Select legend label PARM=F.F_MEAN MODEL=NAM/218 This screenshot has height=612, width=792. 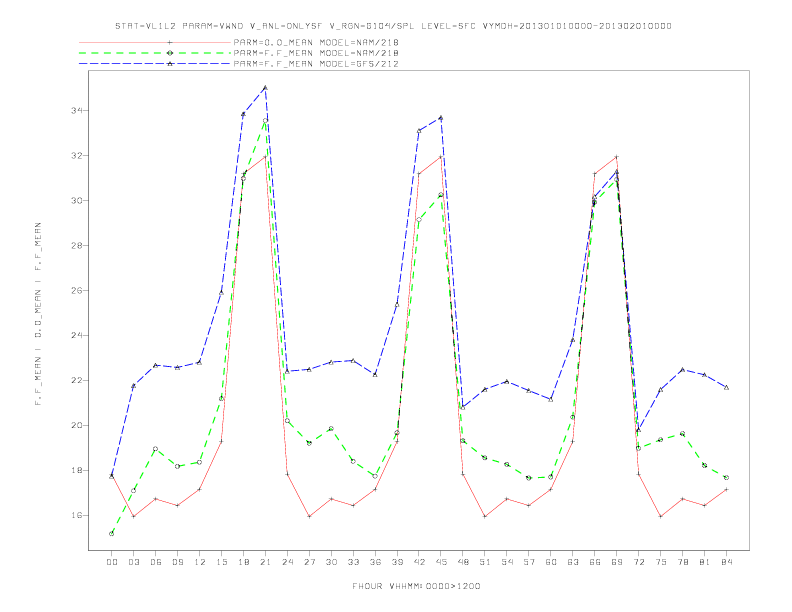316,53
